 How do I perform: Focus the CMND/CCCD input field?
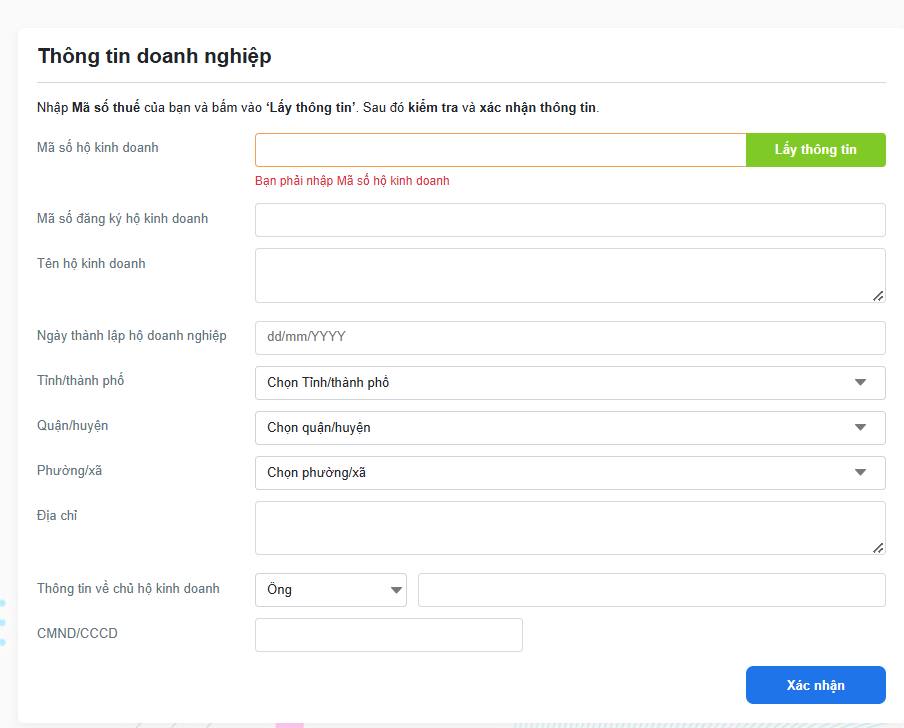388,635
